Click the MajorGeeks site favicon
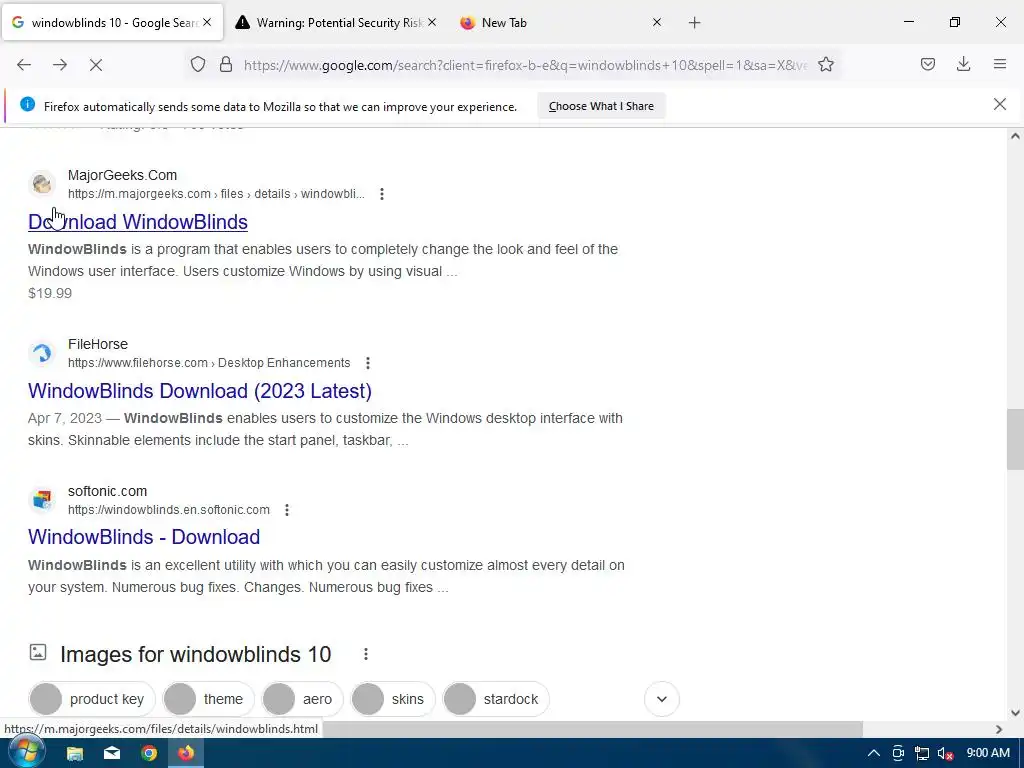 (x=42, y=184)
